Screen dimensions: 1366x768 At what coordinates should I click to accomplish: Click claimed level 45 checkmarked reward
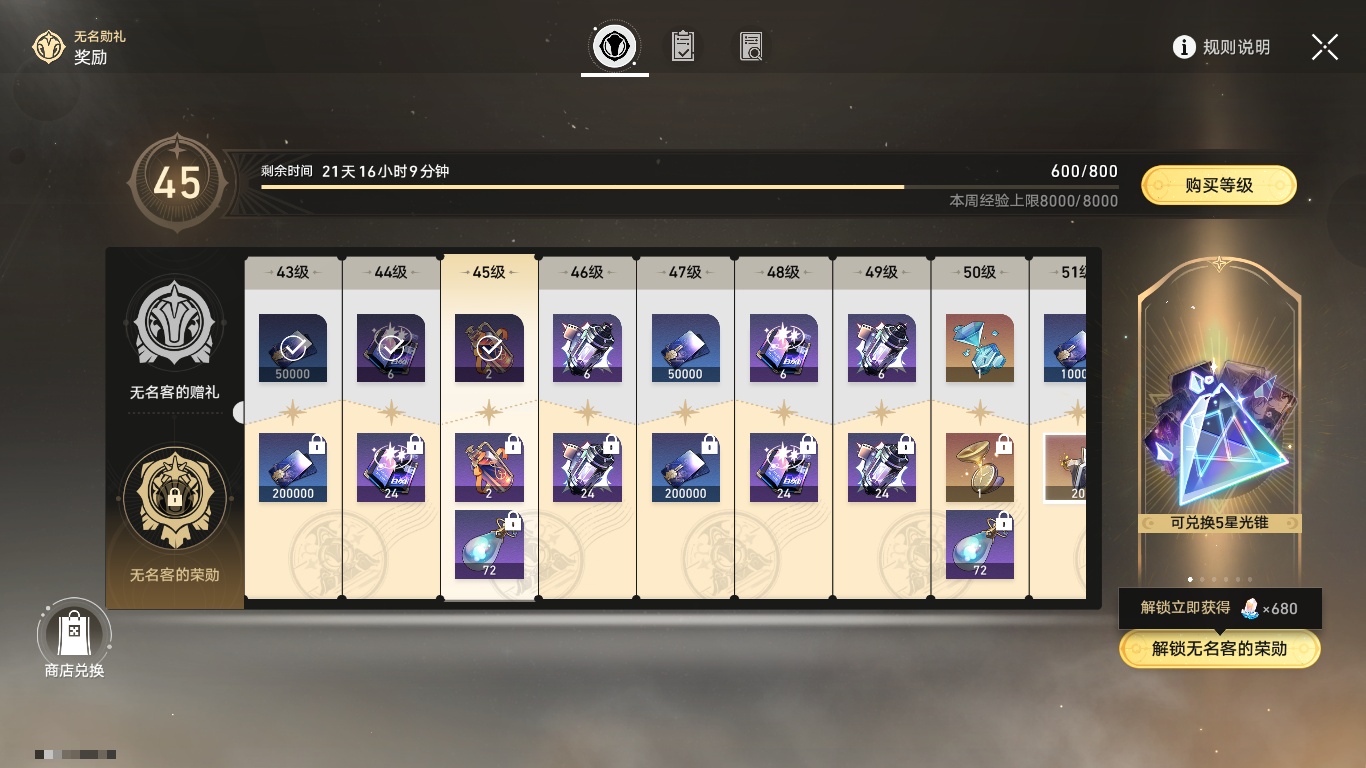(x=489, y=348)
